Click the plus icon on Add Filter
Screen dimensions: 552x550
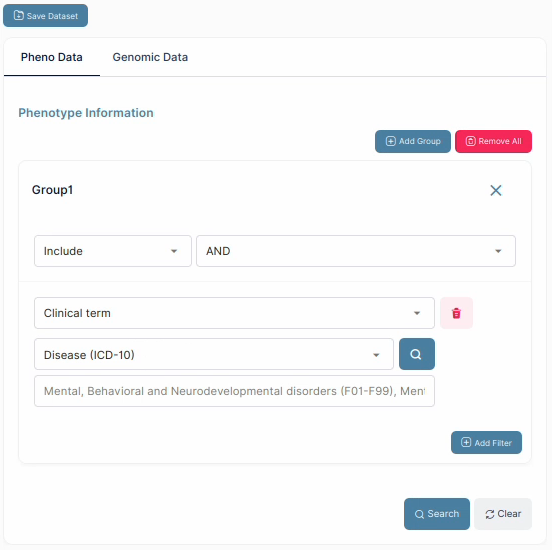[466, 442]
